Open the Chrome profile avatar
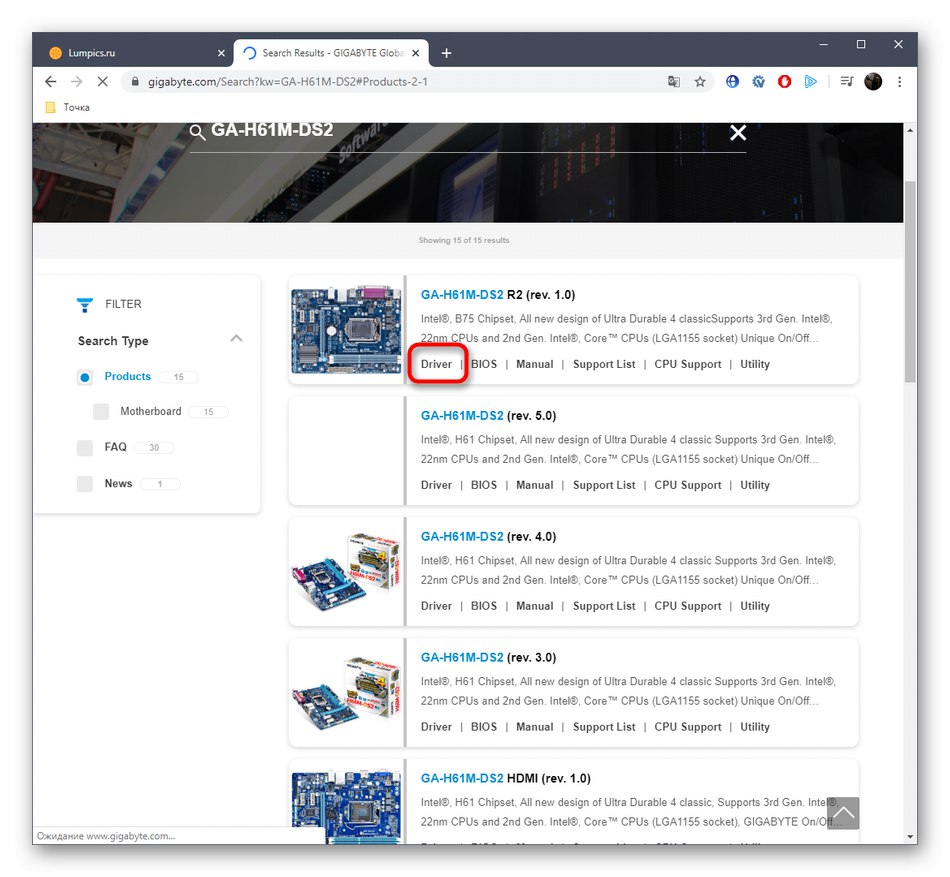The height and width of the screenshot is (877, 950). click(872, 81)
